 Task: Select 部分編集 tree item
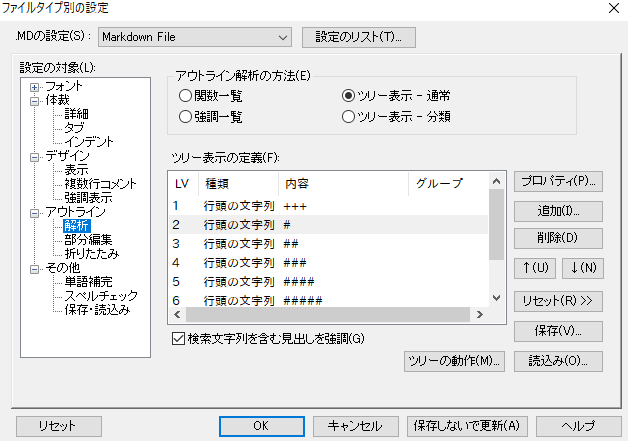[x=89, y=240]
